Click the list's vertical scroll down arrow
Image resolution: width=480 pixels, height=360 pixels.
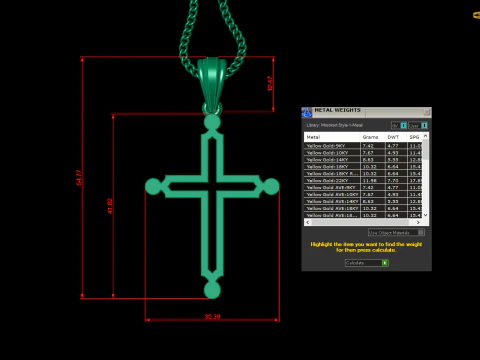pos(425,215)
